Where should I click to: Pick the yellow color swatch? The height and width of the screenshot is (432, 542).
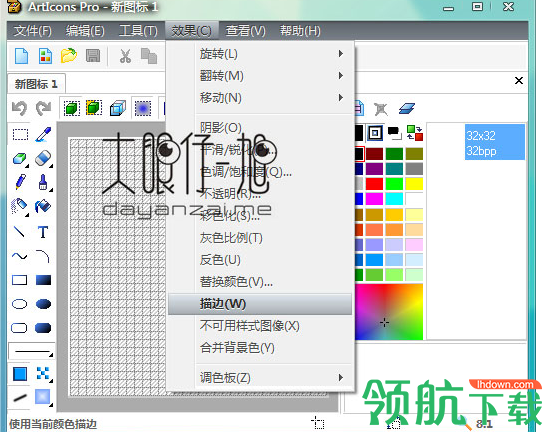tap(414, 184)
